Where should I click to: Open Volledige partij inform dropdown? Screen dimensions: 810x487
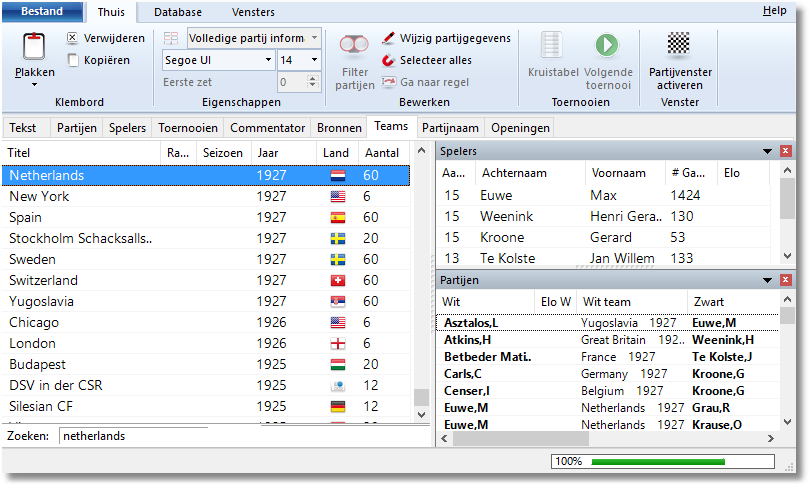[313, 38]
